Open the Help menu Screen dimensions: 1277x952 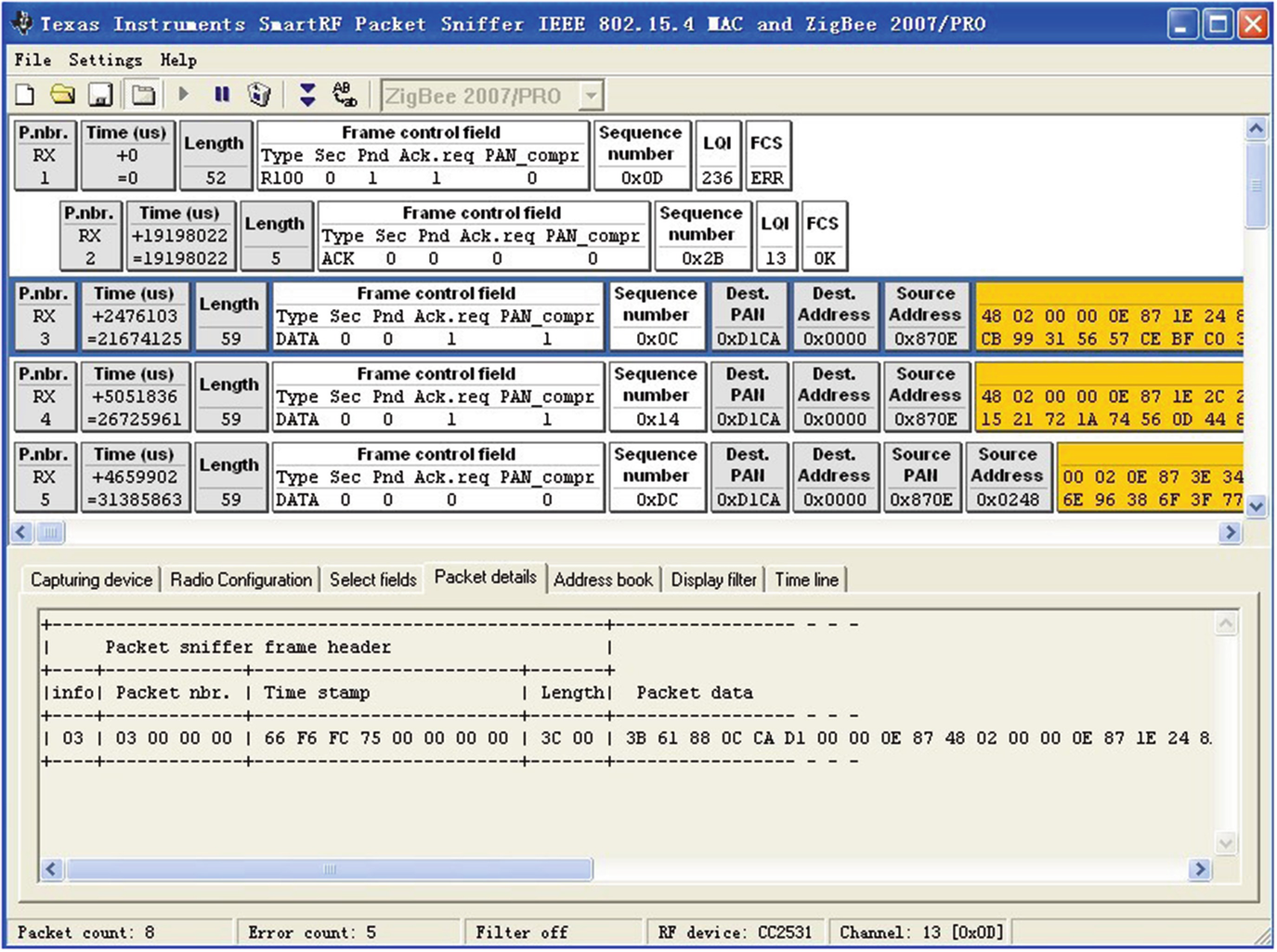[x=178, y=60]
